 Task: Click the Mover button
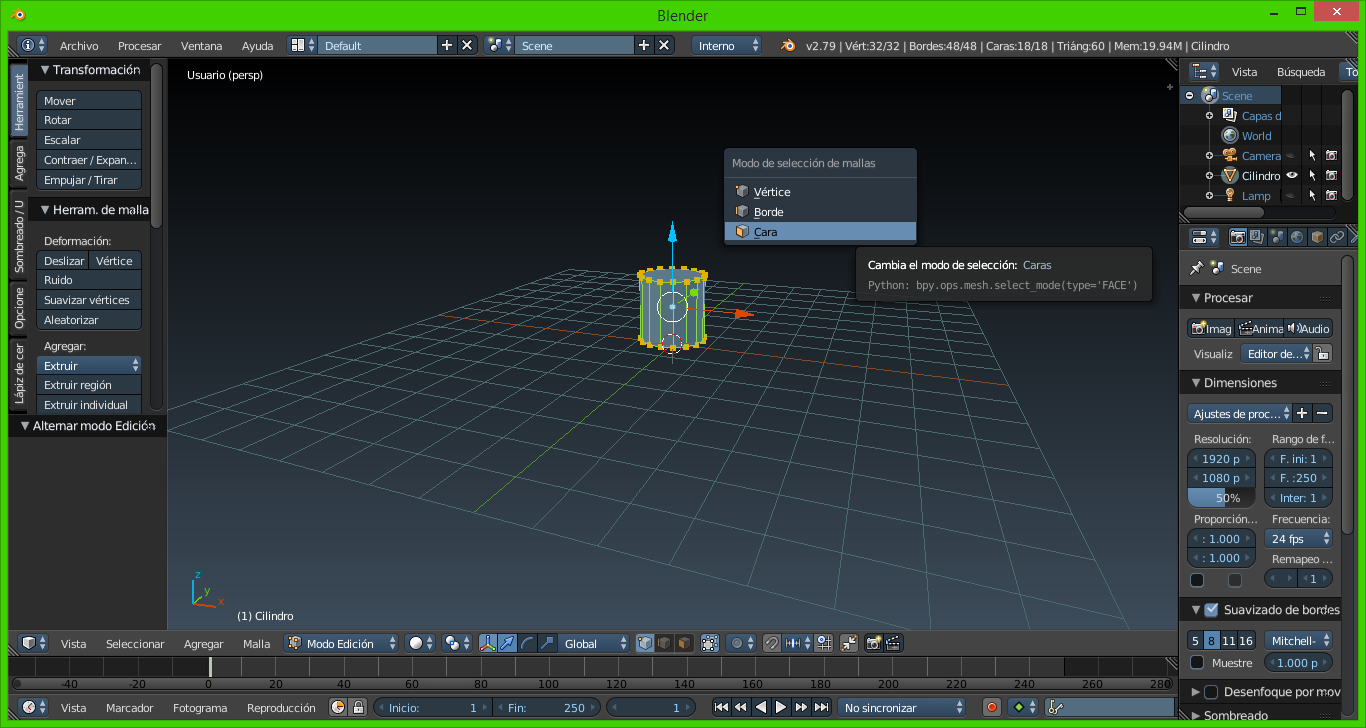(89, 101)
